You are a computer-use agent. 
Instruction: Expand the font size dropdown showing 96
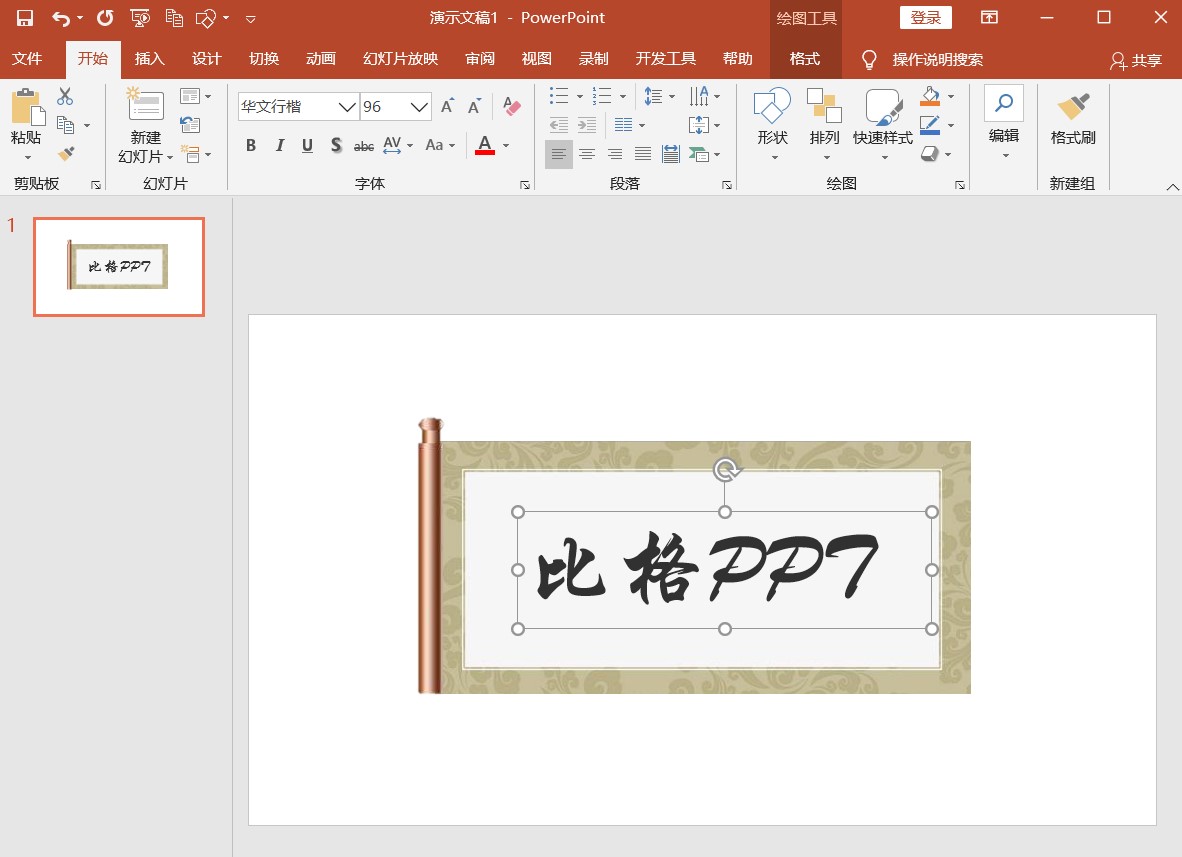420,107
